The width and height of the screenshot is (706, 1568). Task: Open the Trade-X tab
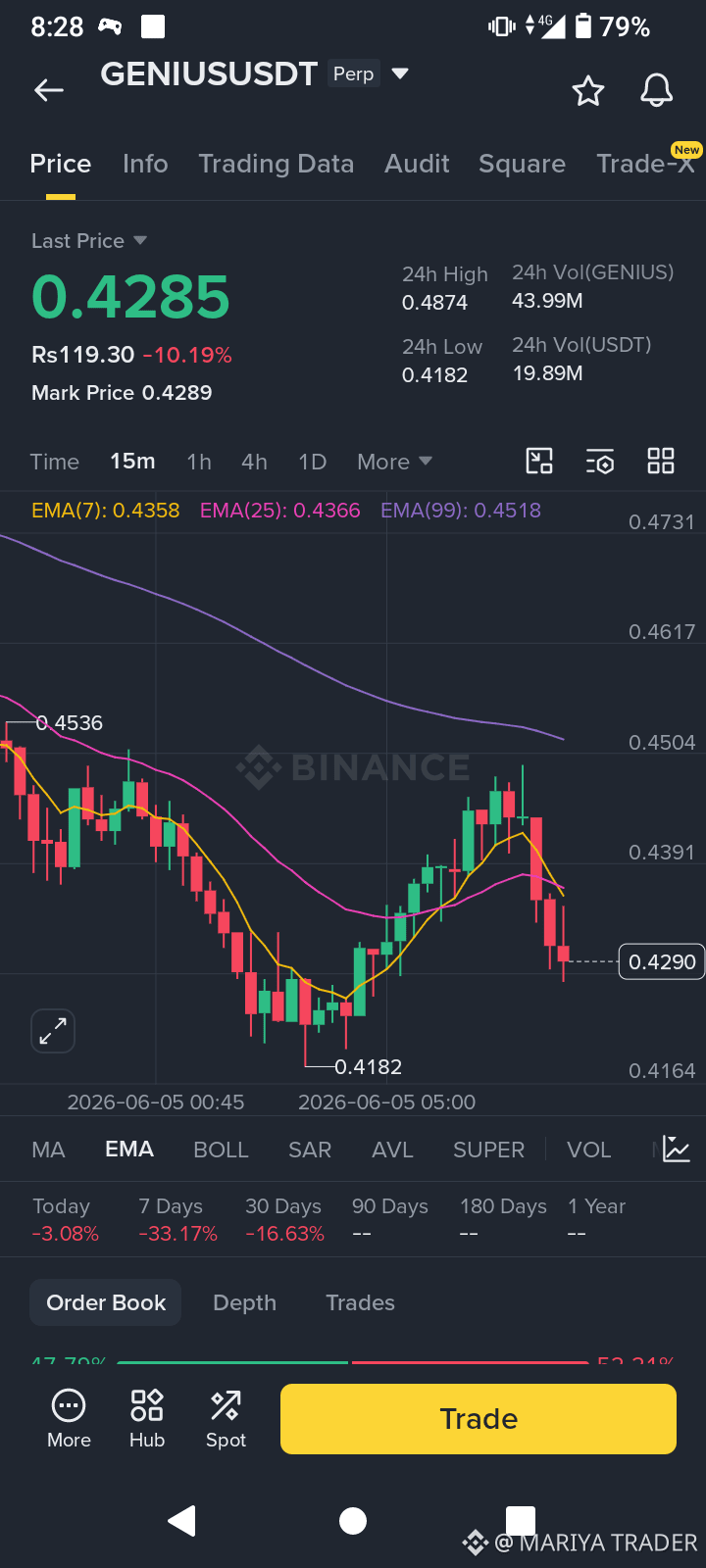point(646,162)
